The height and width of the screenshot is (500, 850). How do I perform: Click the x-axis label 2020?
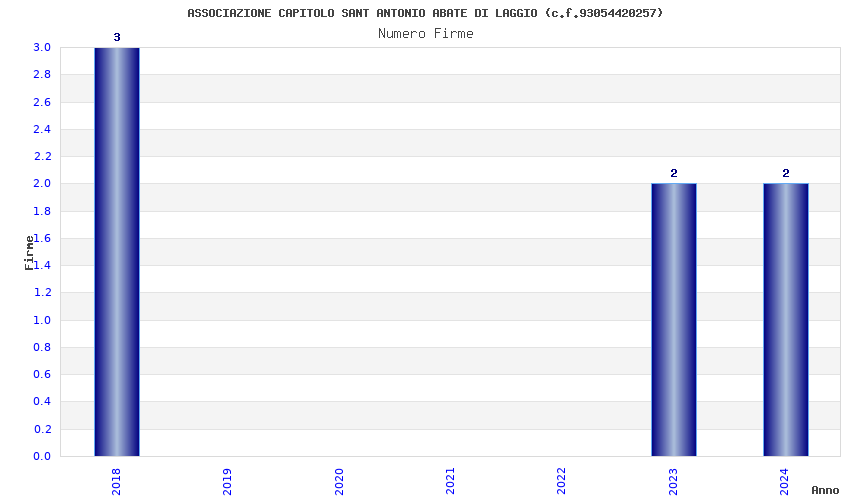coord(339,482)
